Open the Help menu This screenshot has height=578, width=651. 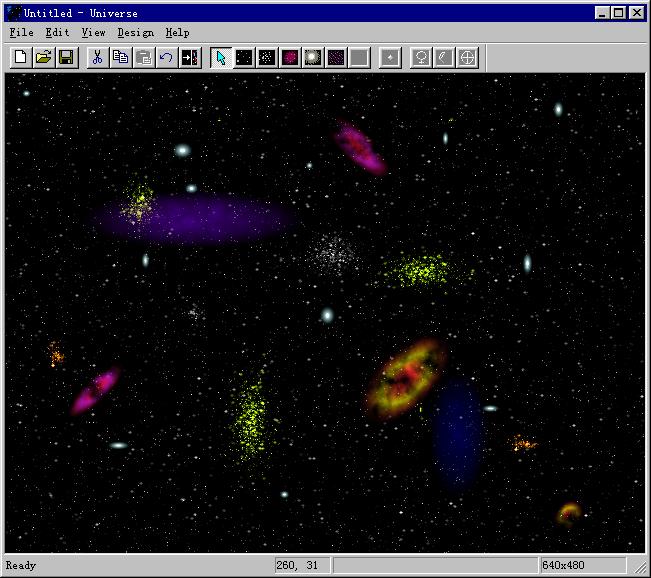click(178, 32)
